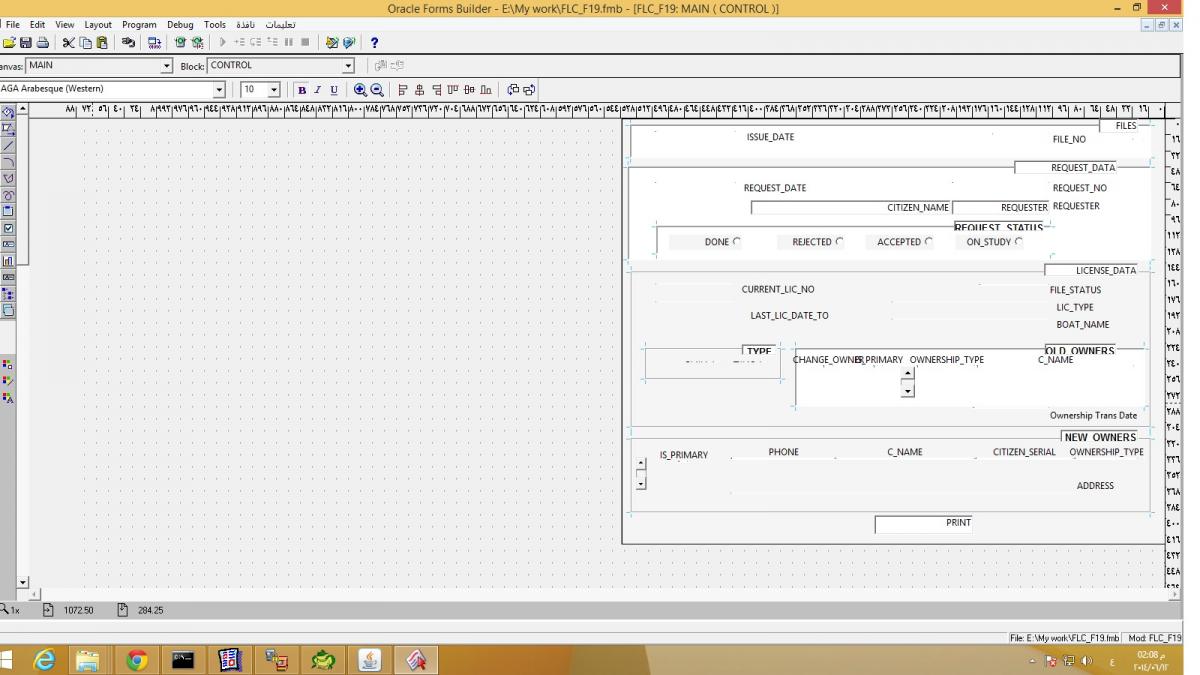The height and width of the screenshot is (675, 1200).
Task: Select the Line drawing tool
Action: coord(8,146)
